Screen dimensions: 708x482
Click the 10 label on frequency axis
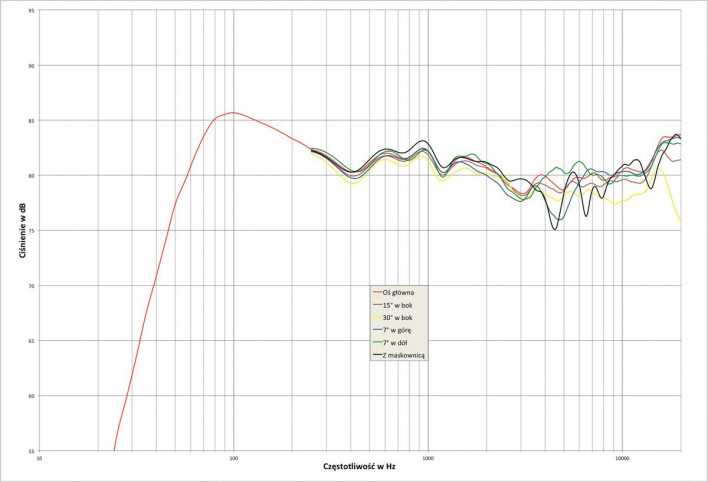(39, 460)
